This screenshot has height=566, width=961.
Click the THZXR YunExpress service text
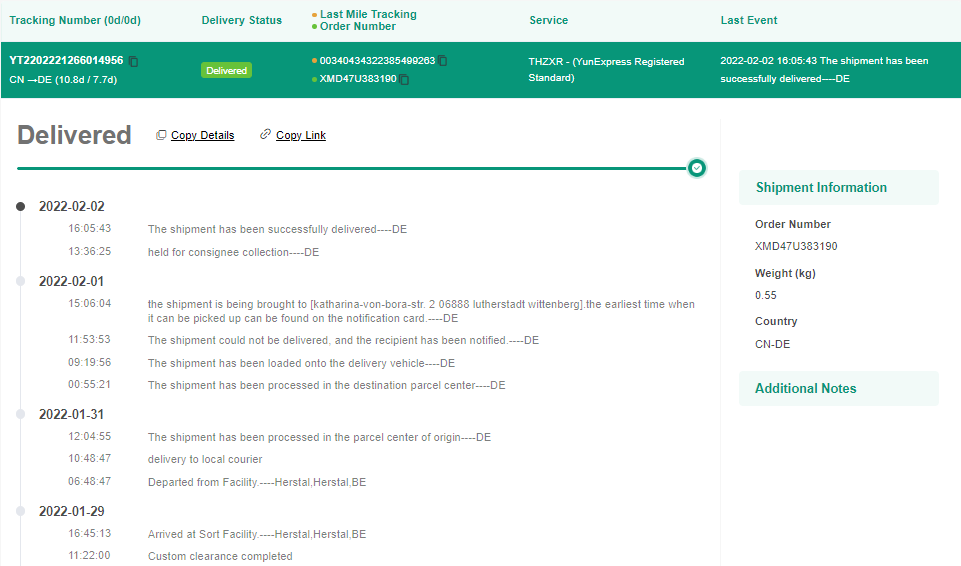coord(606,69)
